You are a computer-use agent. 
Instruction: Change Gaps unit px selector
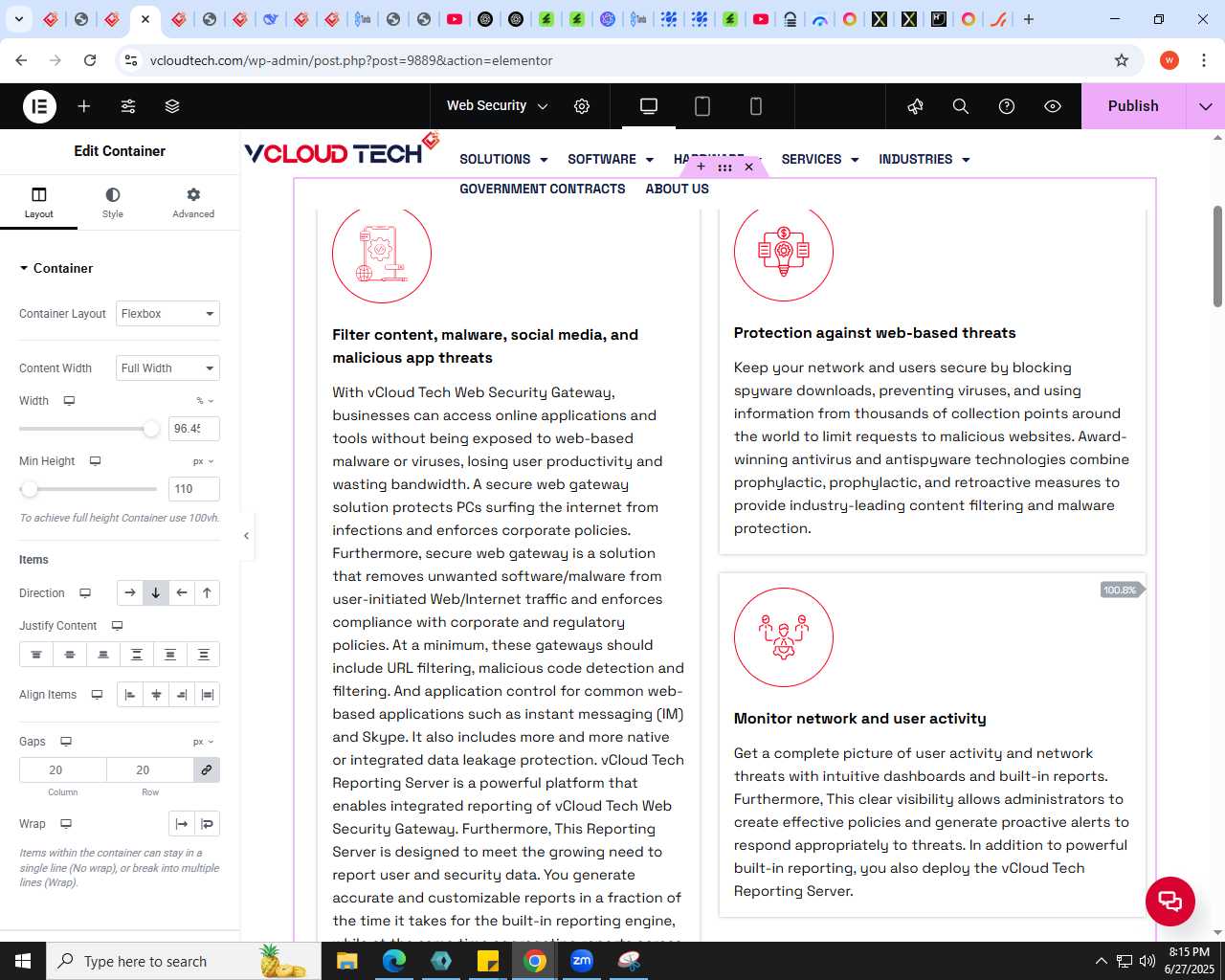coord(204,742)
